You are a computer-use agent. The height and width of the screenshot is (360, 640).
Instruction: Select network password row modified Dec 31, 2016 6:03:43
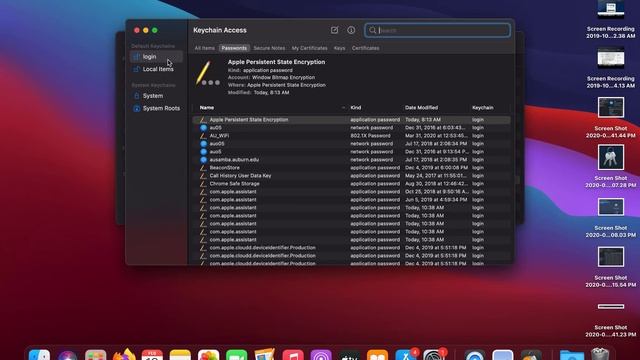351,128
